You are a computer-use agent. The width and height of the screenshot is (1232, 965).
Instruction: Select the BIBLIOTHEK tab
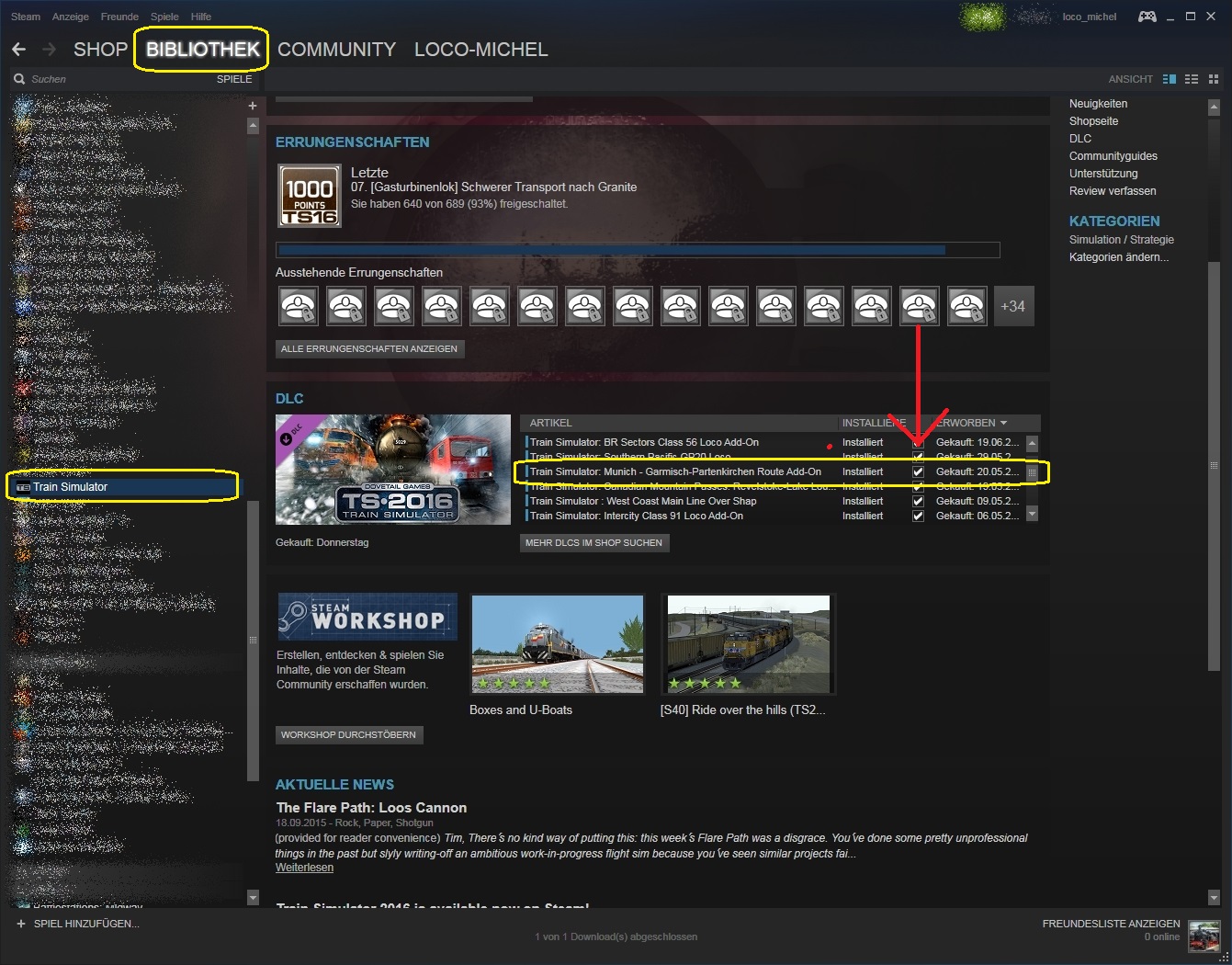203,50
